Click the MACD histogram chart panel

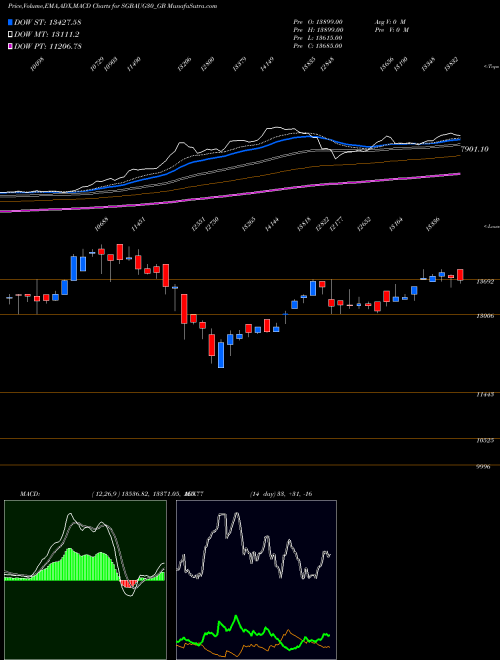coord(85,580)
